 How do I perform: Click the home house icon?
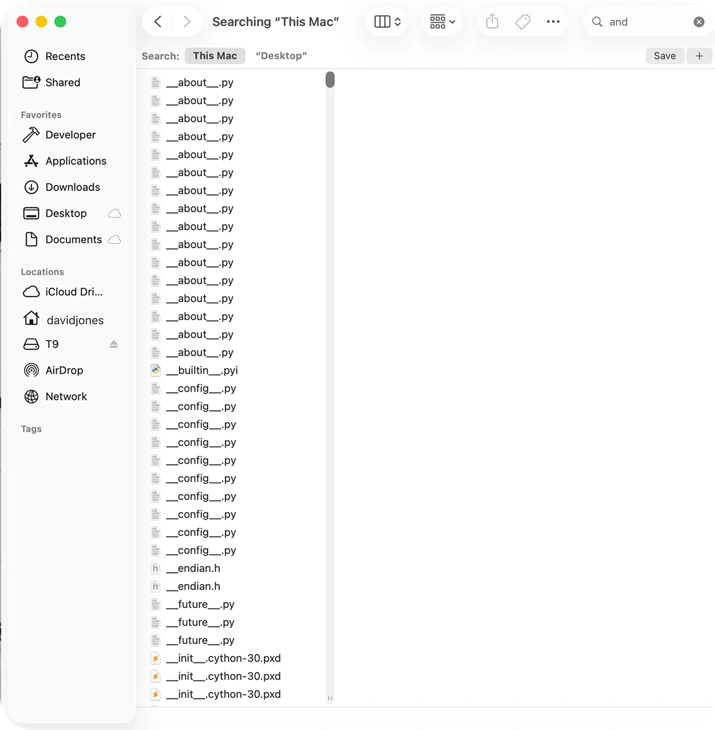(31, 318)
